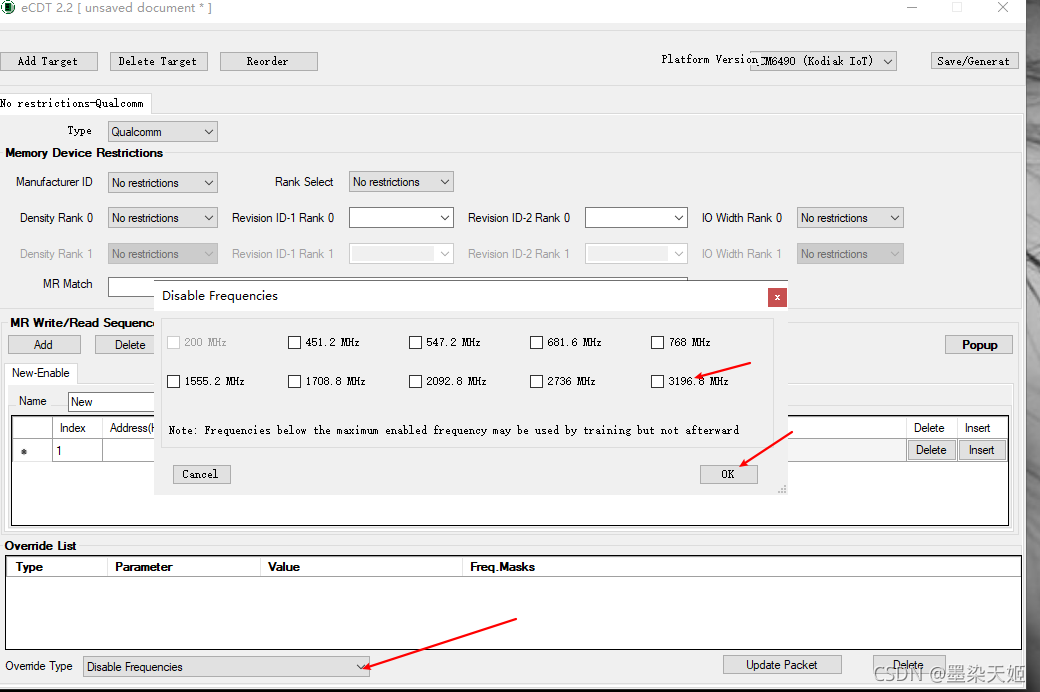The image size is (1040, 692).
Task: Click Delete button in row 1
Action: pos(931,450)
